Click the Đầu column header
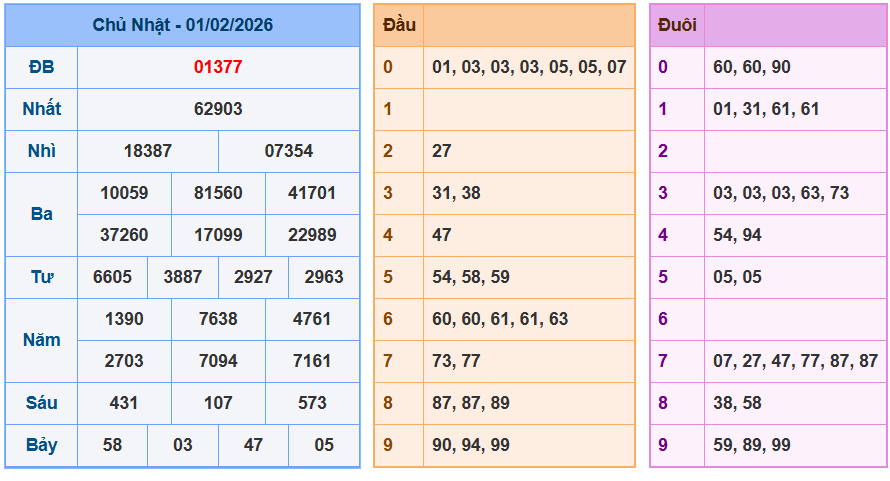The image size is (890, 481). (399, 25)
